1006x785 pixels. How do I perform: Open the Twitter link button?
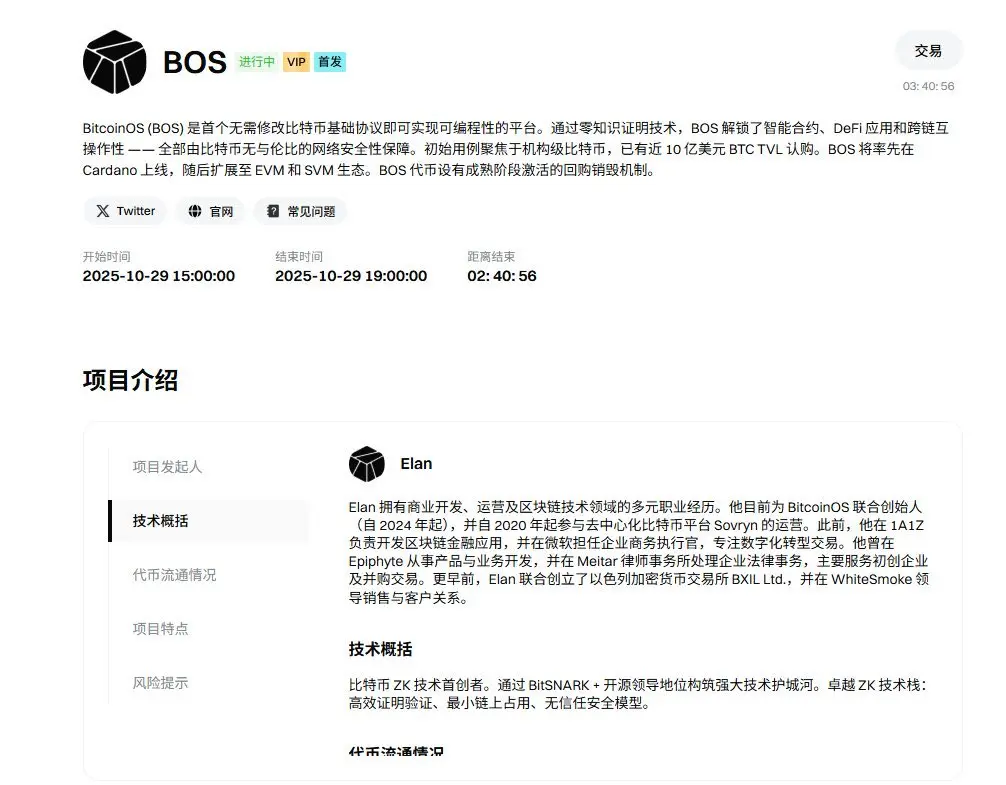tap(125, 211)
